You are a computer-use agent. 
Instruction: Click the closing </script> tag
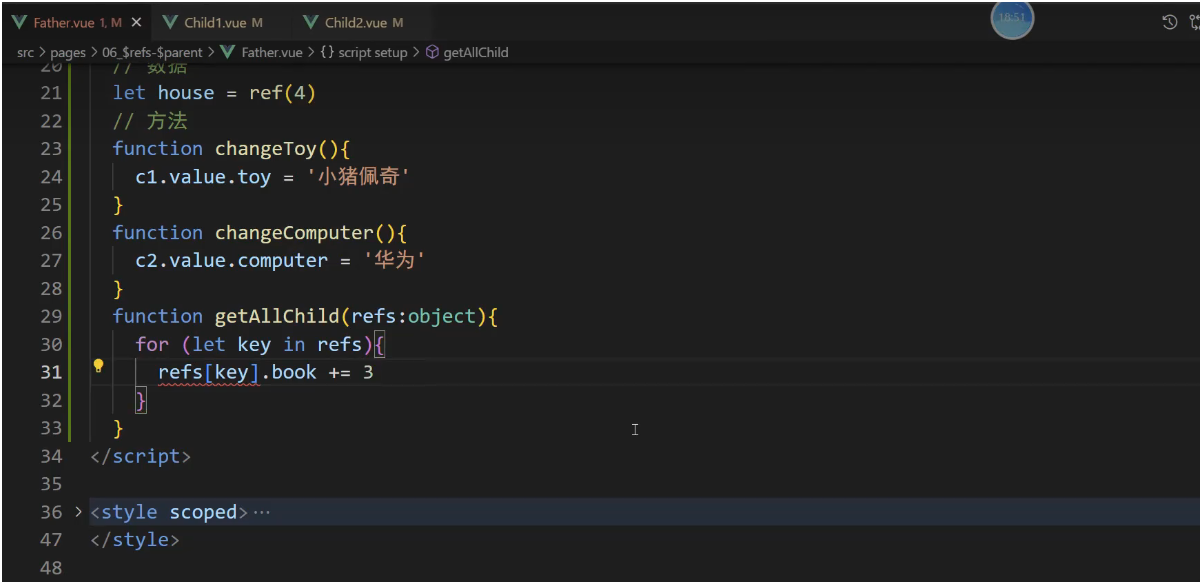(140, 457)
